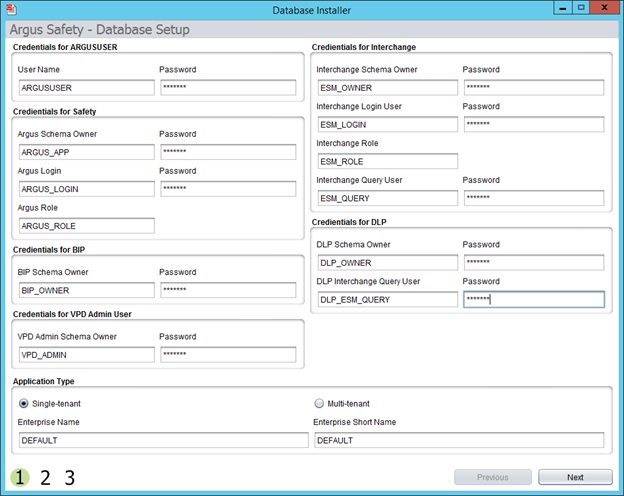Click the Argus Schema Owner password field
The height and width of the screenshot is (496, 624).
tap(228, 152)
